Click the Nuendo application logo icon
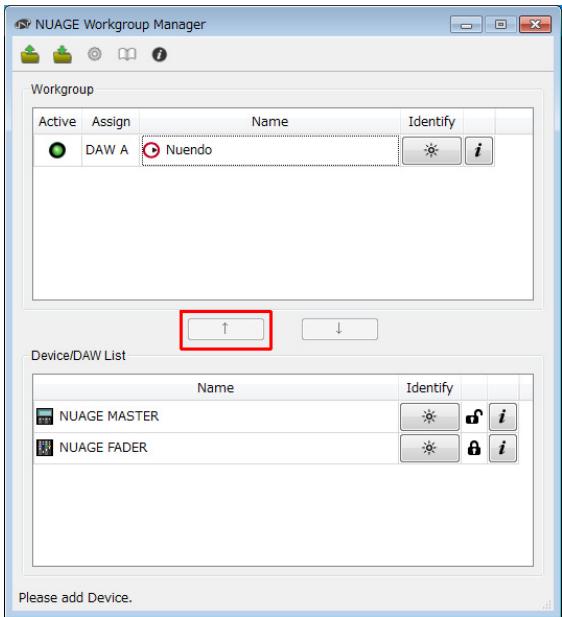Screen dimensions: 562x617 tap(152, 150)
